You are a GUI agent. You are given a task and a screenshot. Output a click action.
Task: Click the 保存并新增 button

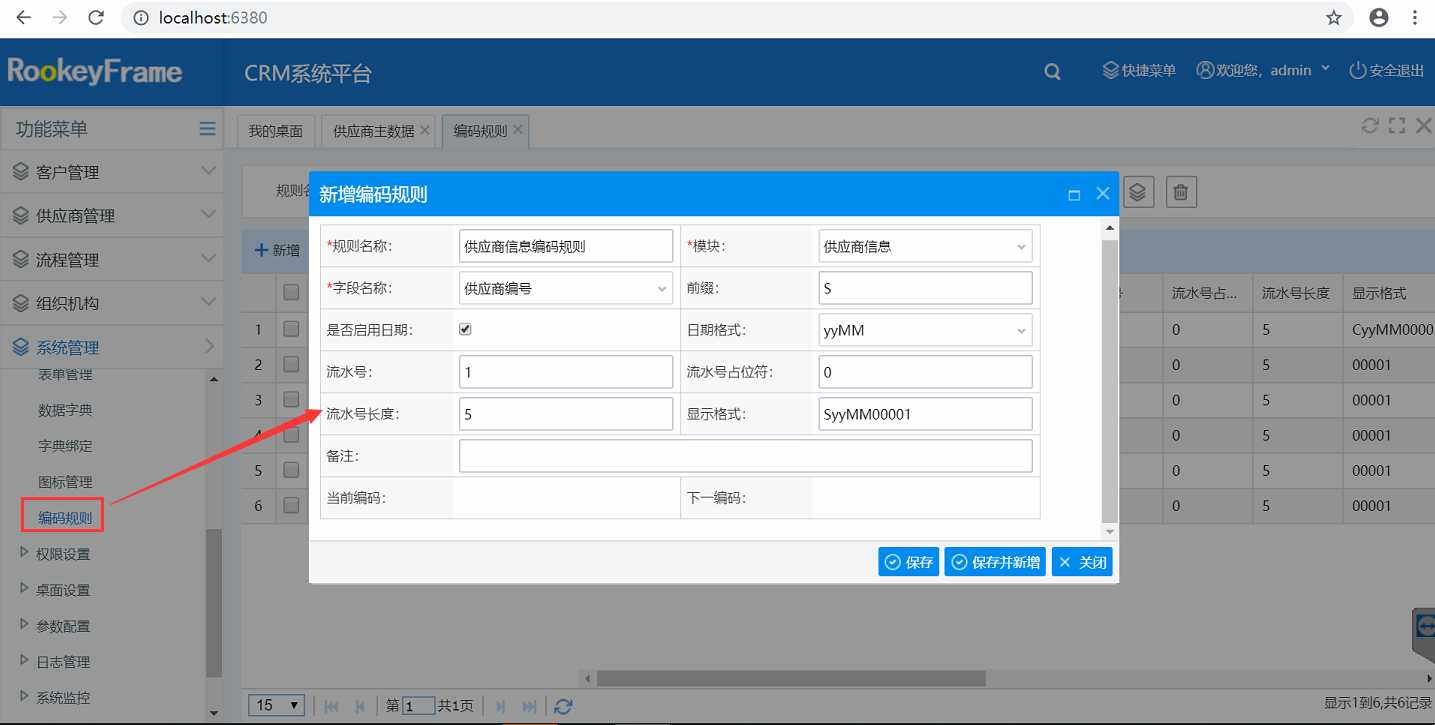point(995,562)
